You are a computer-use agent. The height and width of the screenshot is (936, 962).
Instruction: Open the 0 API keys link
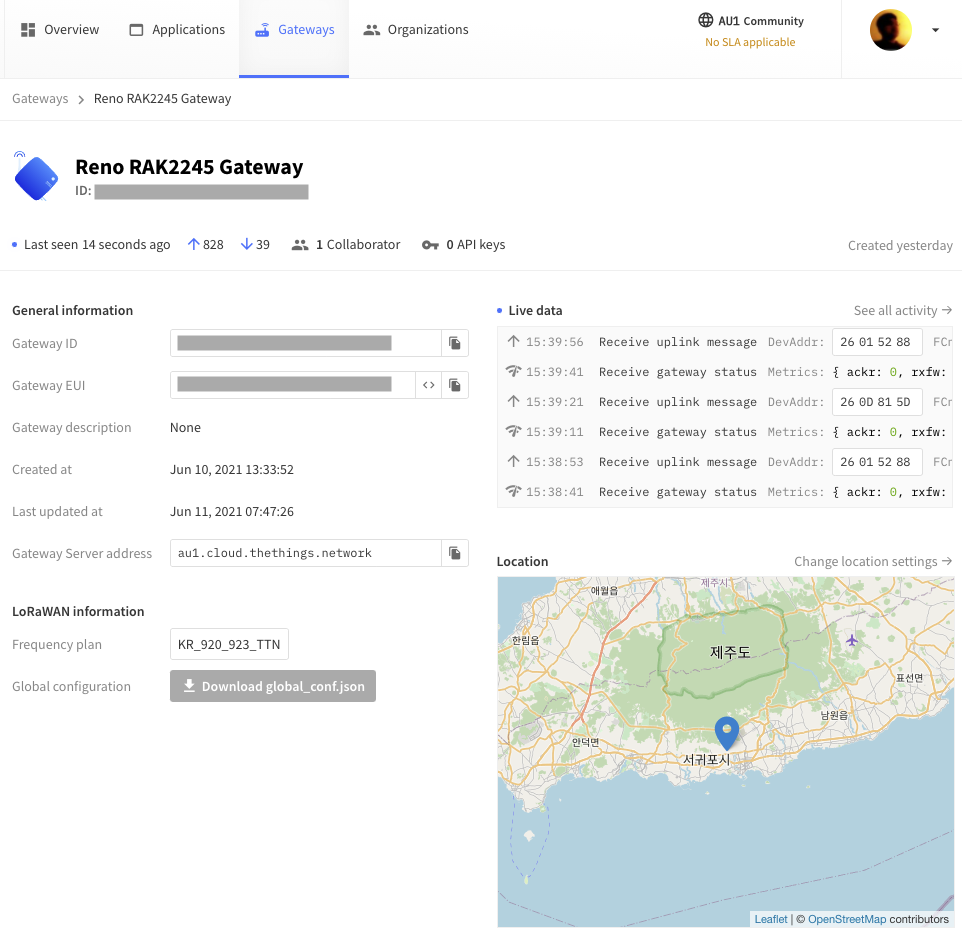pyautogui.click(x=464, y=245)
